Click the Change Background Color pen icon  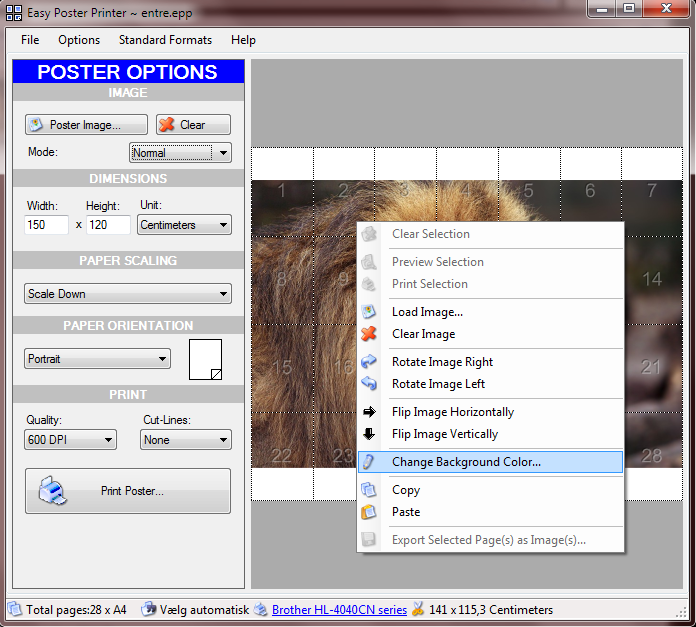point(368,462)
